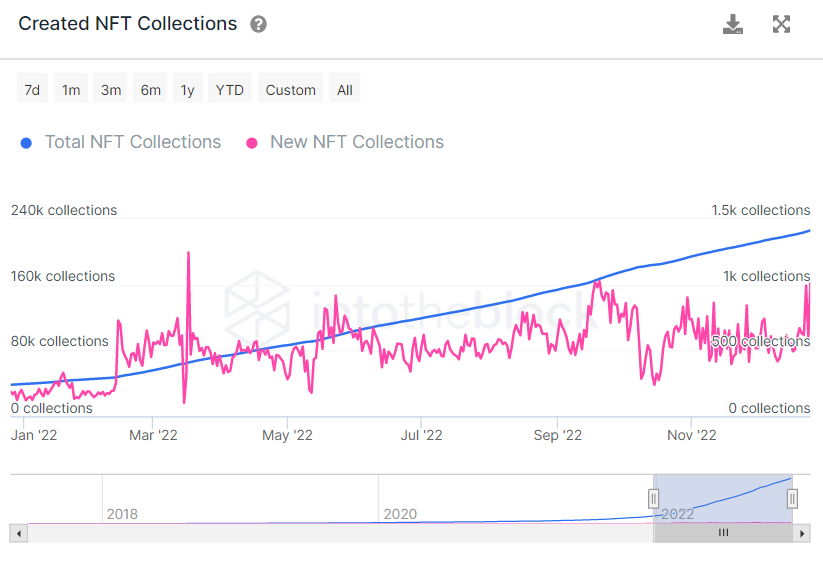Viewport: 823px width, 563px height.
Task: Download the chart data
Action: 733,24
